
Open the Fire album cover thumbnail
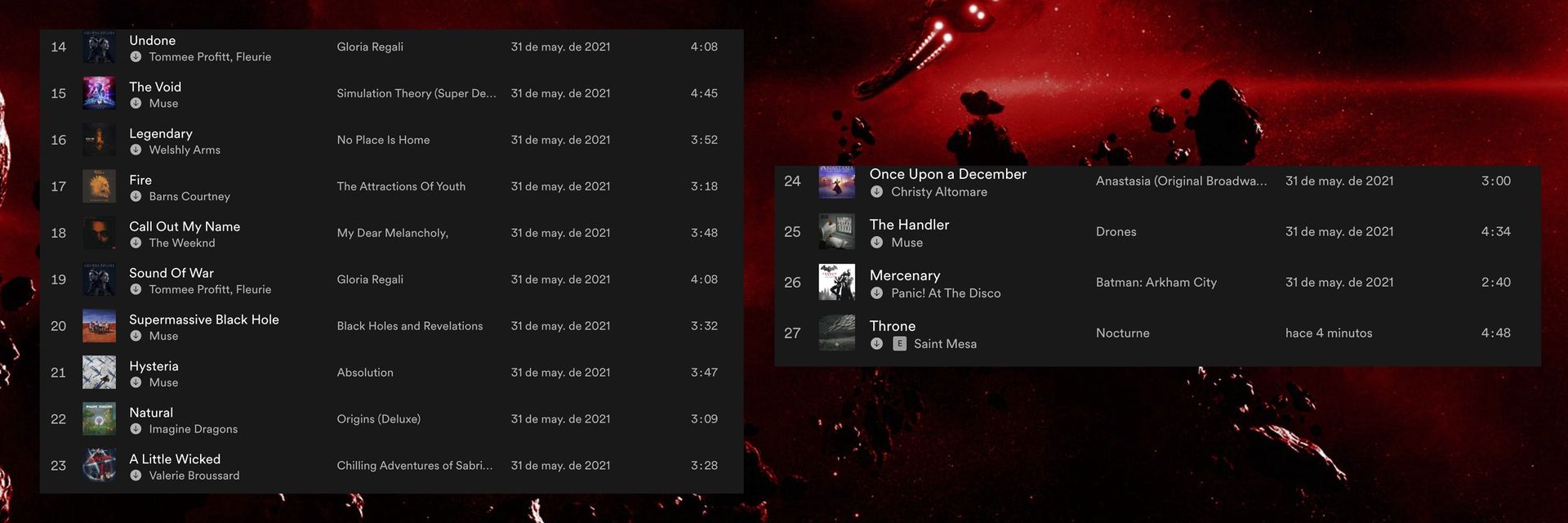point(99,186)
